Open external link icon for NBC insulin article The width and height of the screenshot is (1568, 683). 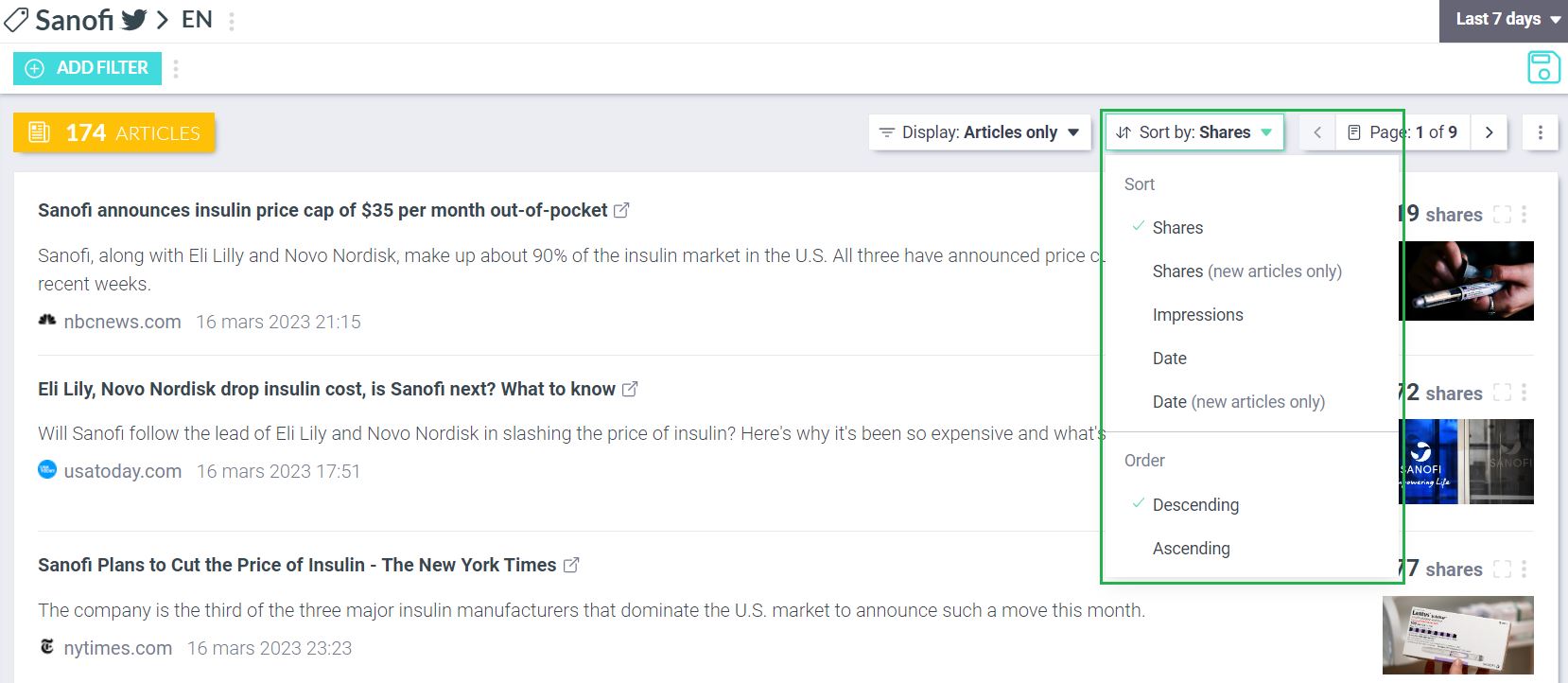click(621, 210)
